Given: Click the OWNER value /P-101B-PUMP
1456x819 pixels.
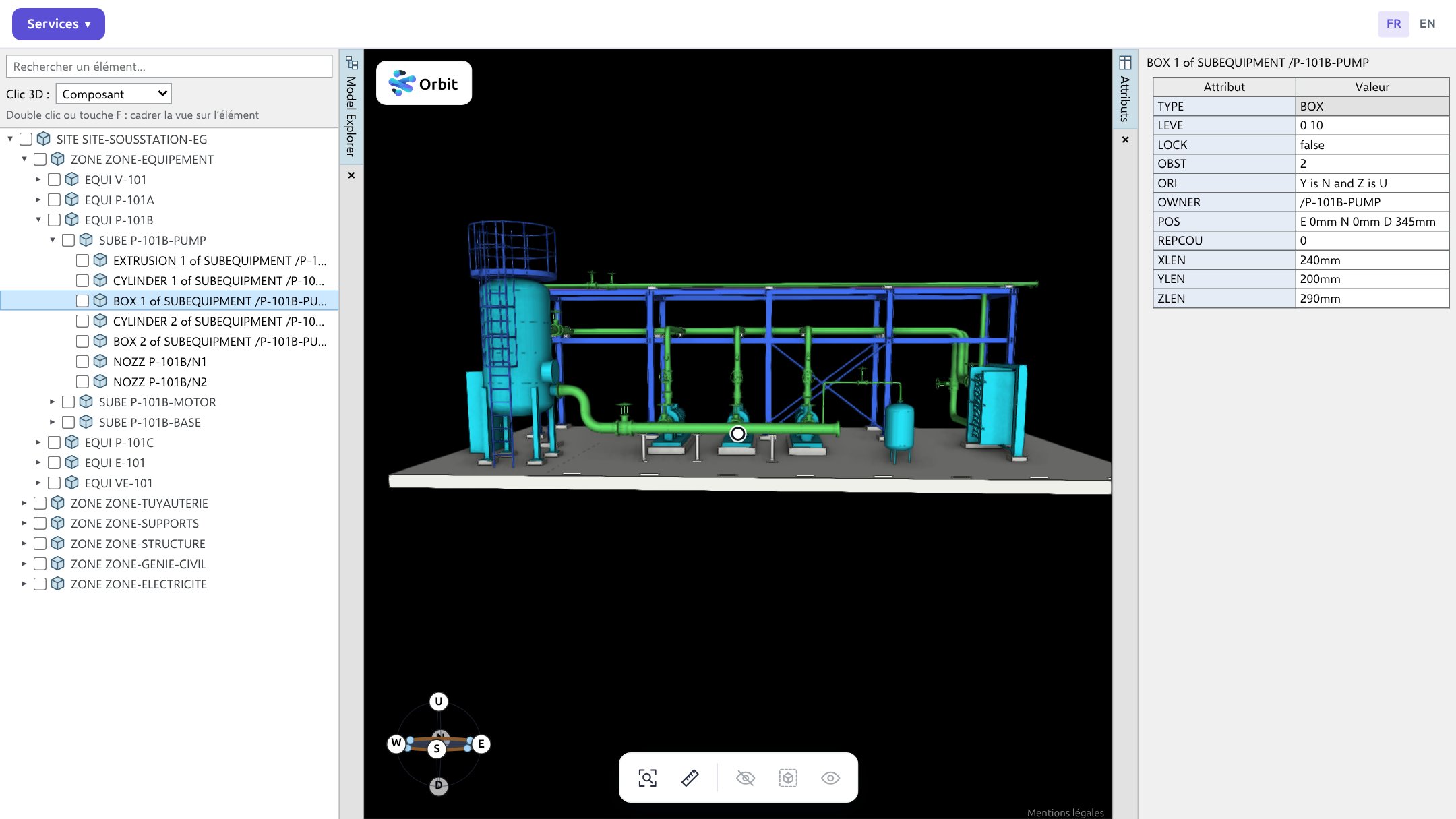Looking at the screenshot, I should (1372, 202).
